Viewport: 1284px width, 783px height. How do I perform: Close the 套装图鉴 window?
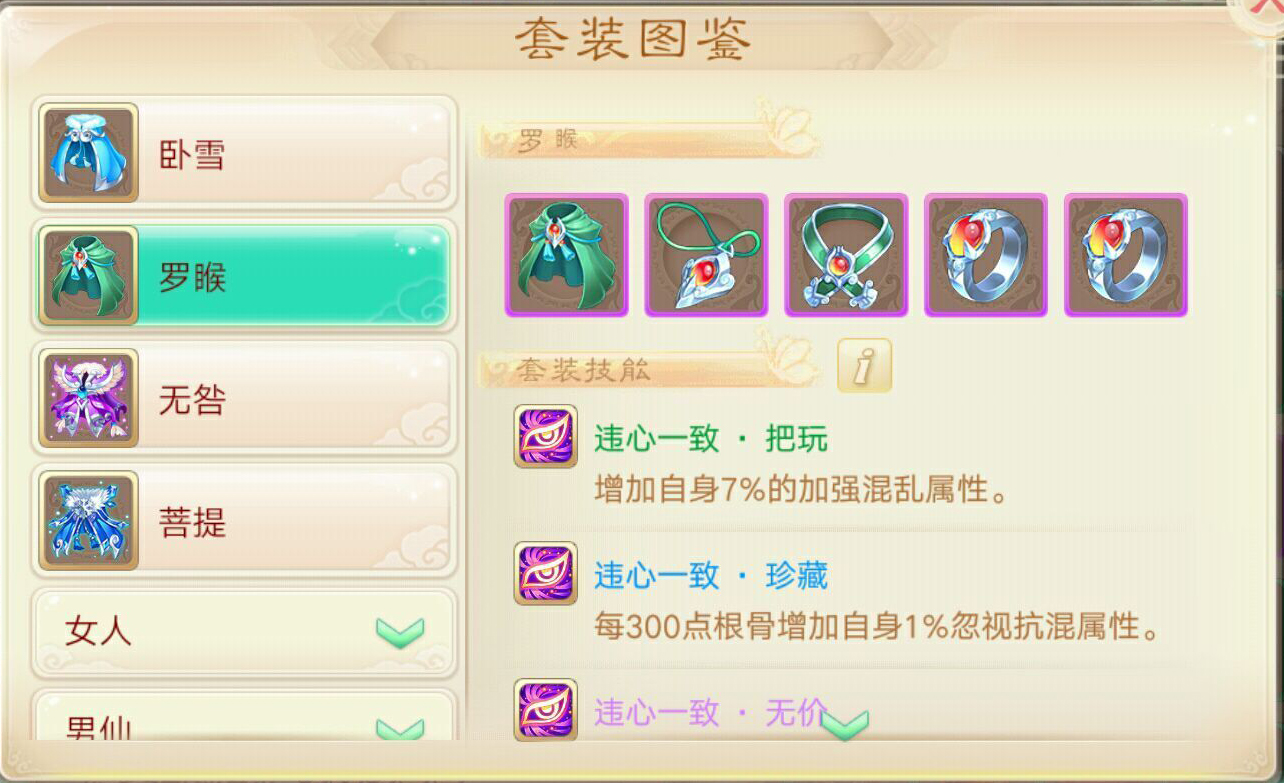(x=1262, y=12)
